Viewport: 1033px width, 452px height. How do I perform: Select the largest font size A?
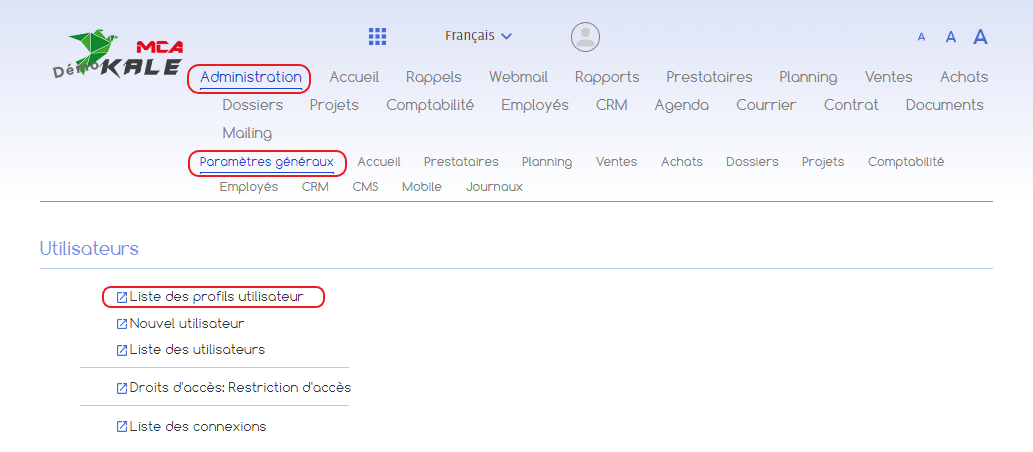pyautogui.click(x=980, y=37)
